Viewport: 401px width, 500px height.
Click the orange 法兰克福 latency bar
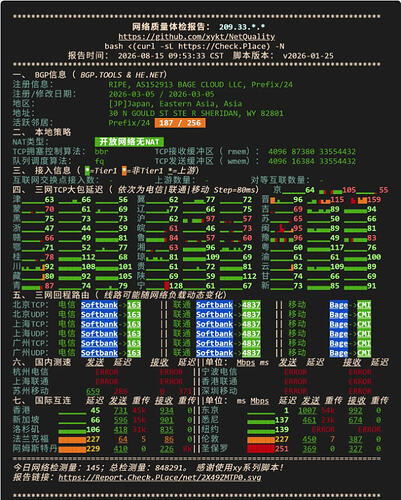click(x=72, y=440)
